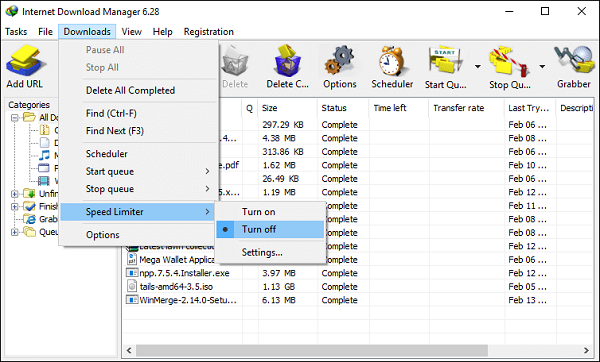Viewport: 600px width, 362px height.
Task: Sort by the Time left column header
Action: point(399,108)
